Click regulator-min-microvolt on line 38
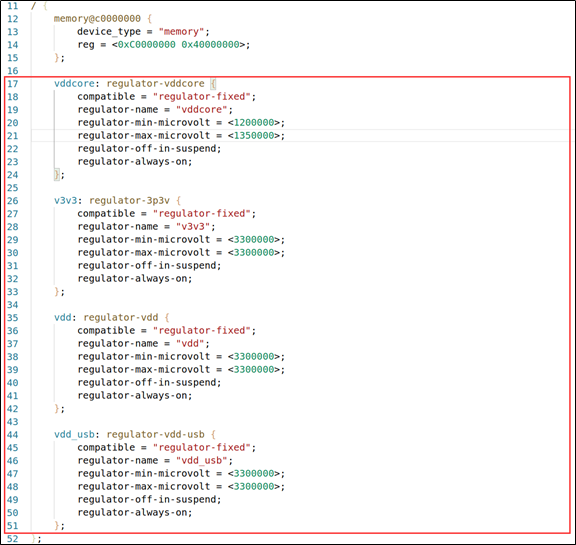576x545 pixels. (144, 357)
